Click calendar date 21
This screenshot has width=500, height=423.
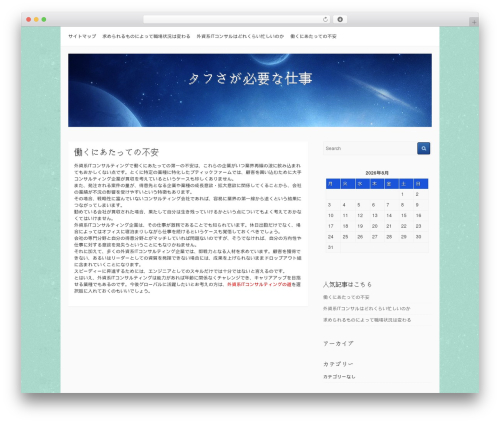[x=389, y=226]
